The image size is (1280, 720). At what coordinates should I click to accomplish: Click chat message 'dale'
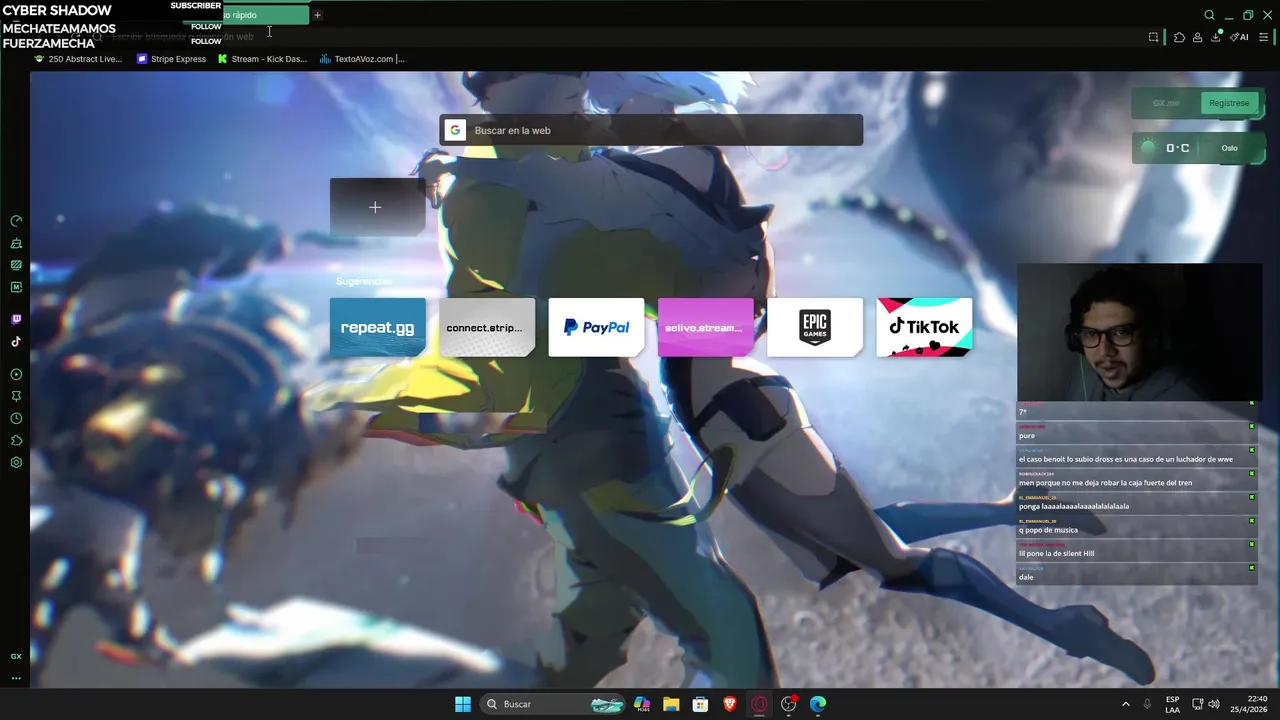[1026, 577]
